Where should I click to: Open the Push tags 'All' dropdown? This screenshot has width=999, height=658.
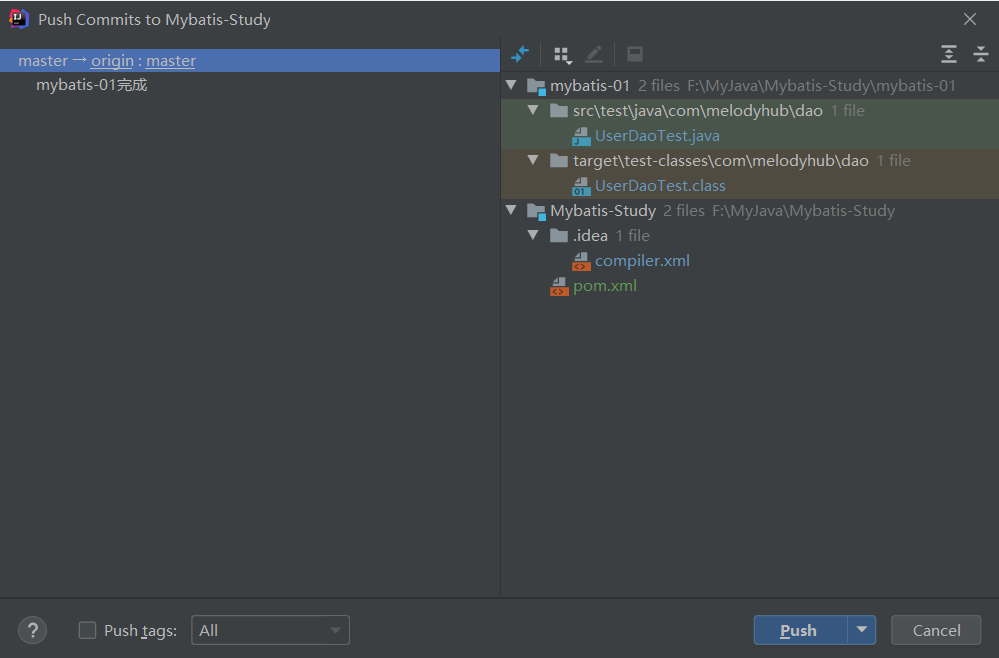pos(270,630)
